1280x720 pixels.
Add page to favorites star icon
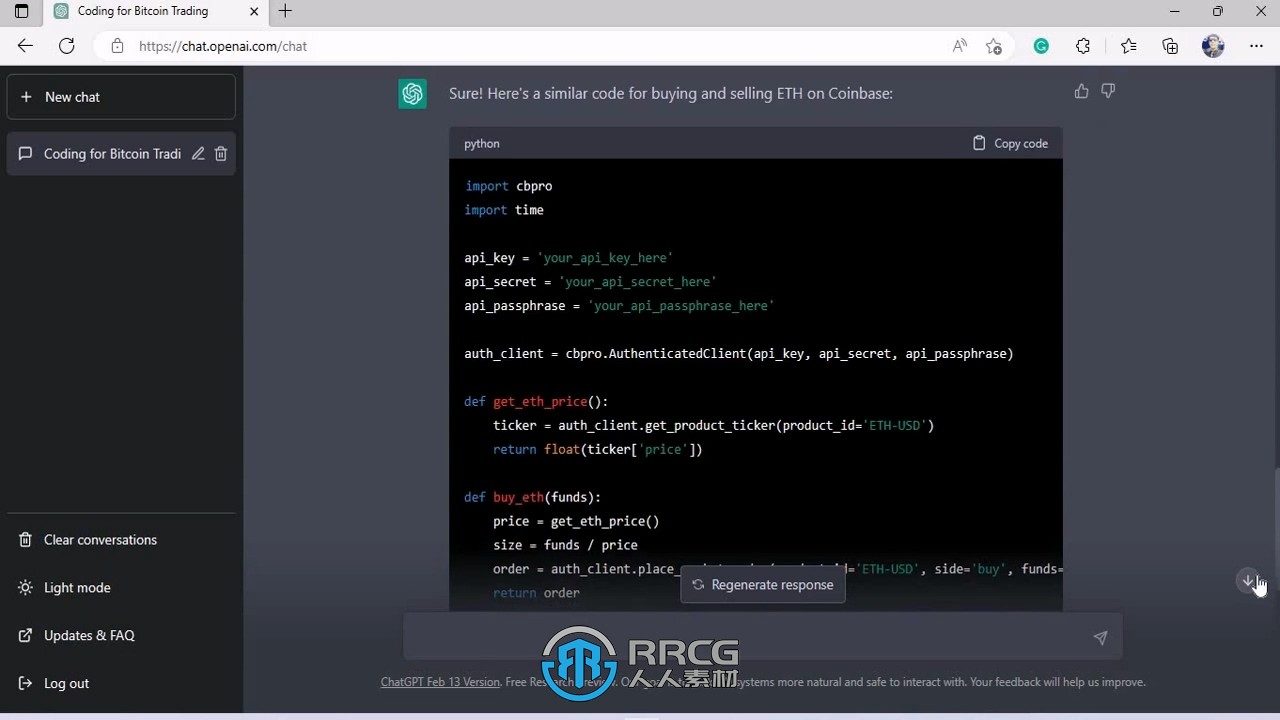[x=993, y=46]
